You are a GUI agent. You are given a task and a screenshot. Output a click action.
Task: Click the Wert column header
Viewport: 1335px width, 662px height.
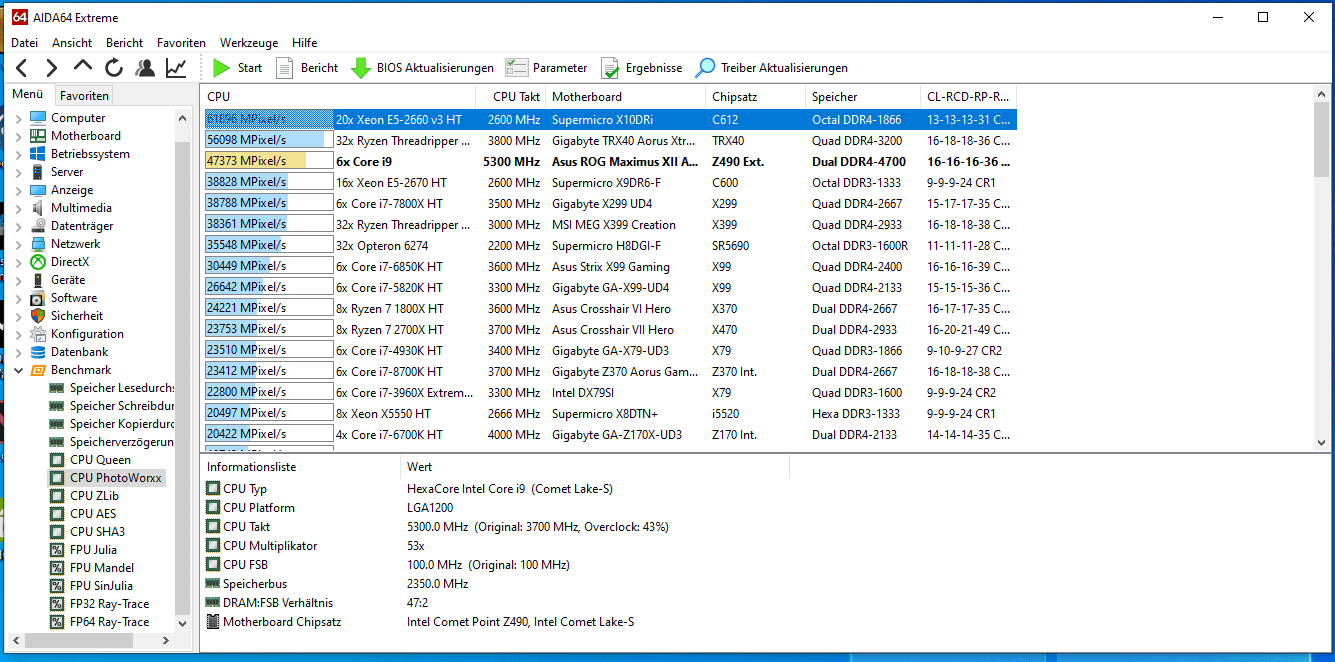595,467
